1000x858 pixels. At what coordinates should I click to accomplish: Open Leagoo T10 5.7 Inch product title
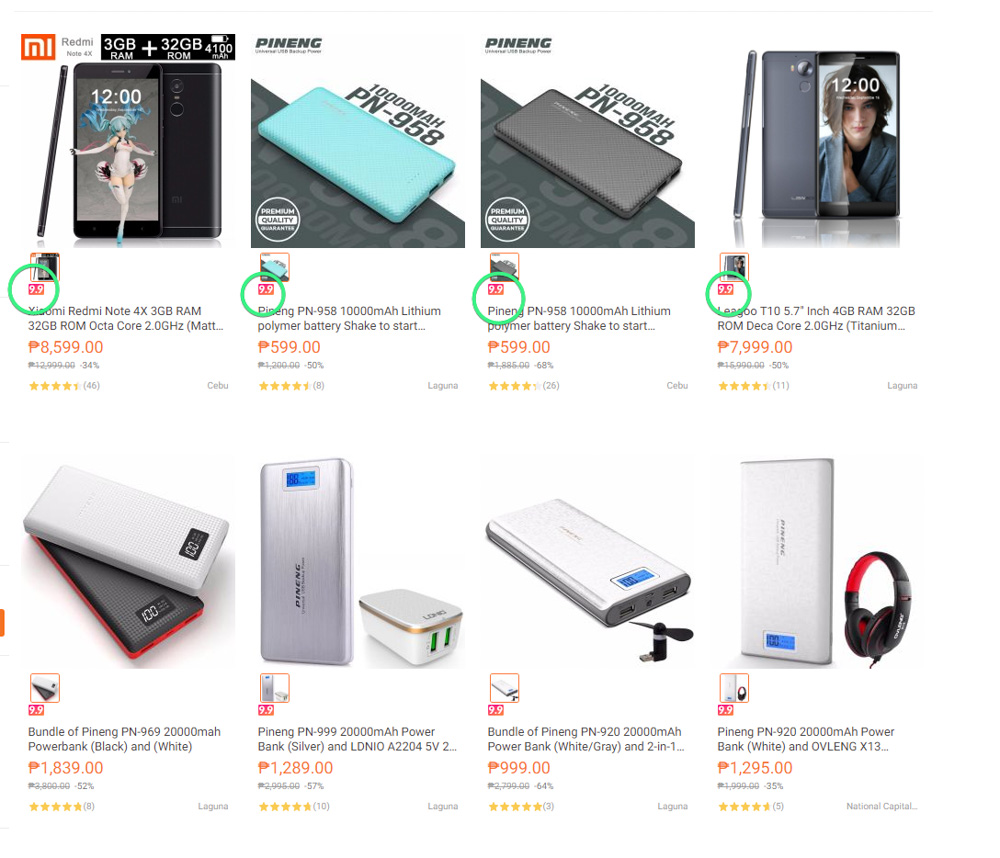tap(816, 318)
